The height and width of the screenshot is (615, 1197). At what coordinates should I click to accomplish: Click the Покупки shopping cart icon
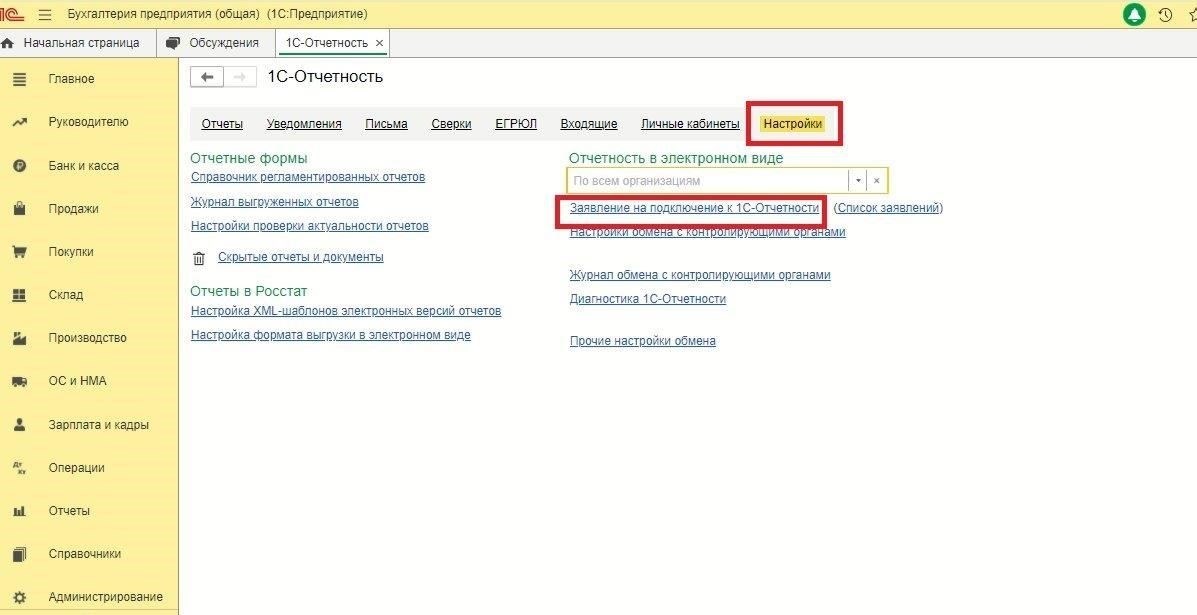pyautogui.click(x=20, y=252)
